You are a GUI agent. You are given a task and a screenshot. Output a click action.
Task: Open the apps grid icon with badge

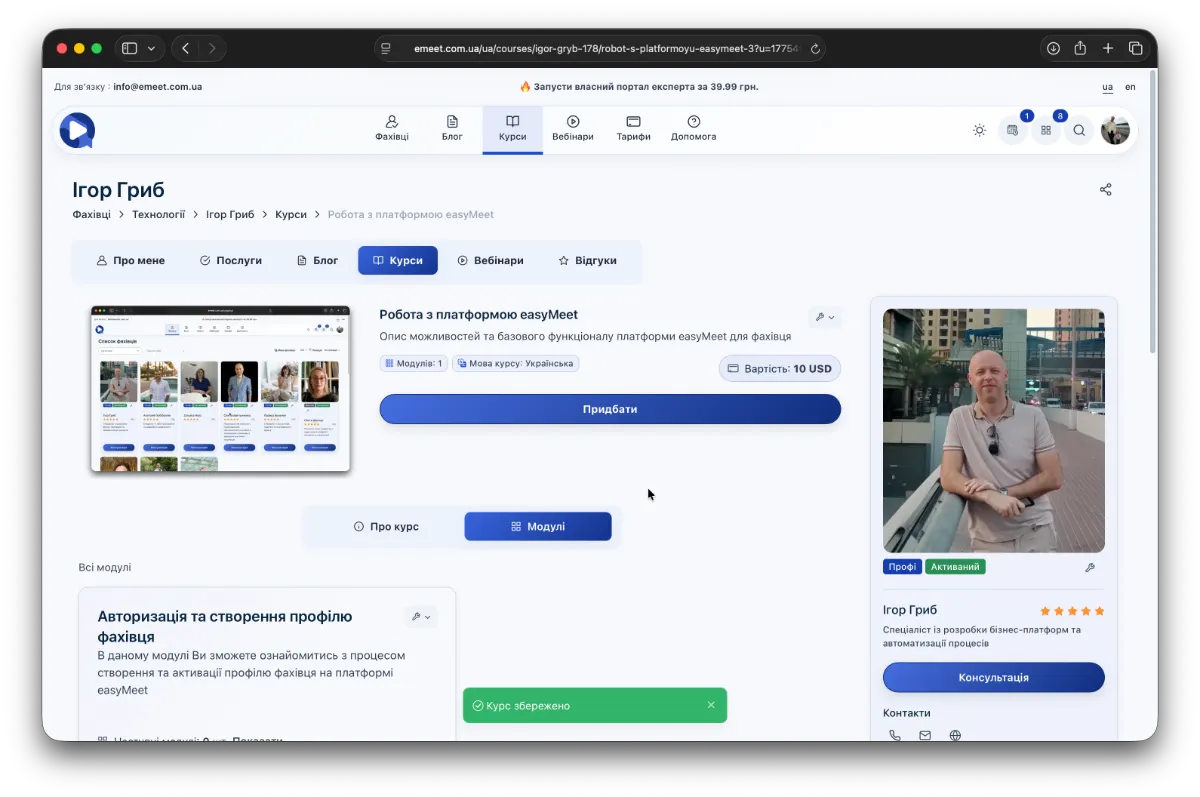[x=1046, y=130]
